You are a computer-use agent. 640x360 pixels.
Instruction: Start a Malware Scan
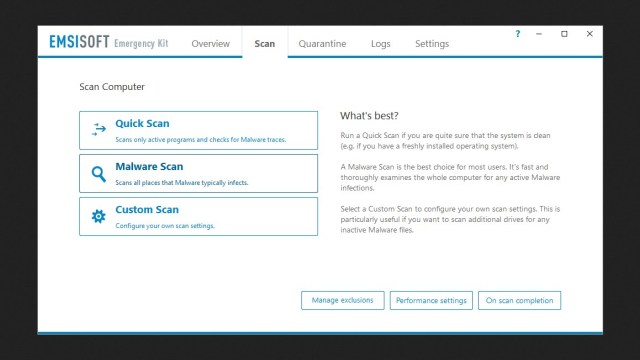(198, 173)
